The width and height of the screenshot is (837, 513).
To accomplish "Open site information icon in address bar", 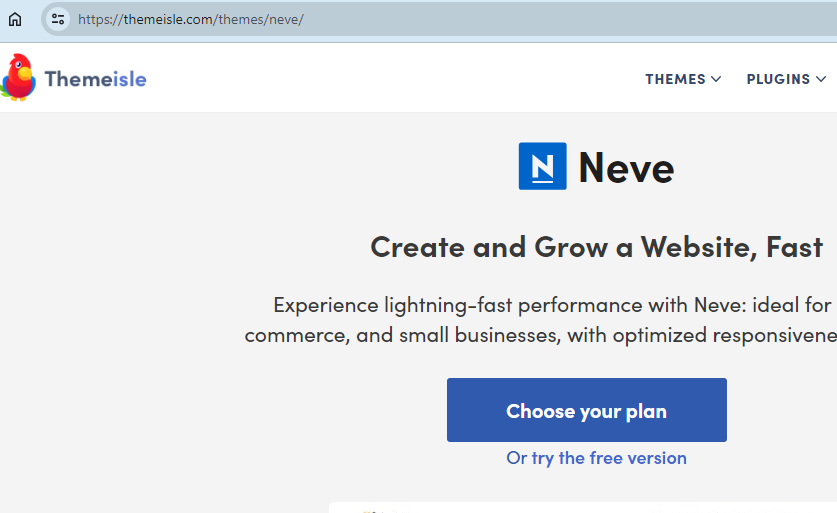I will pos(58,19).
